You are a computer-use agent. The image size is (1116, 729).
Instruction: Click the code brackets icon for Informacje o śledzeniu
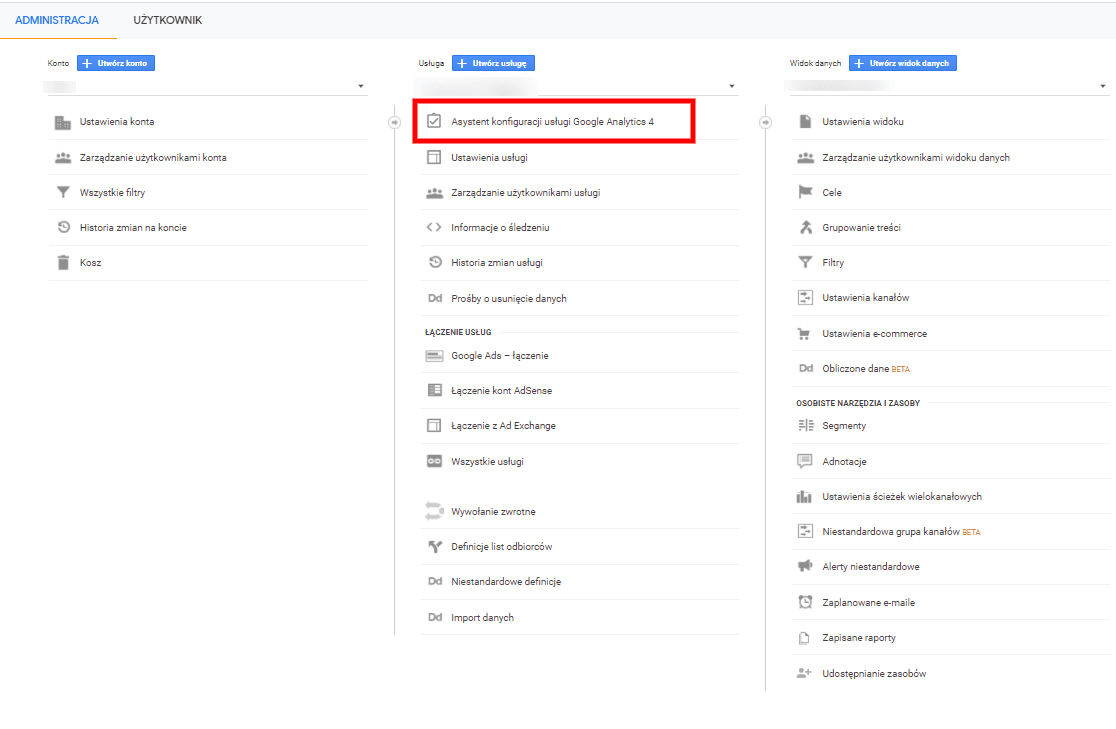click(433, 227)
